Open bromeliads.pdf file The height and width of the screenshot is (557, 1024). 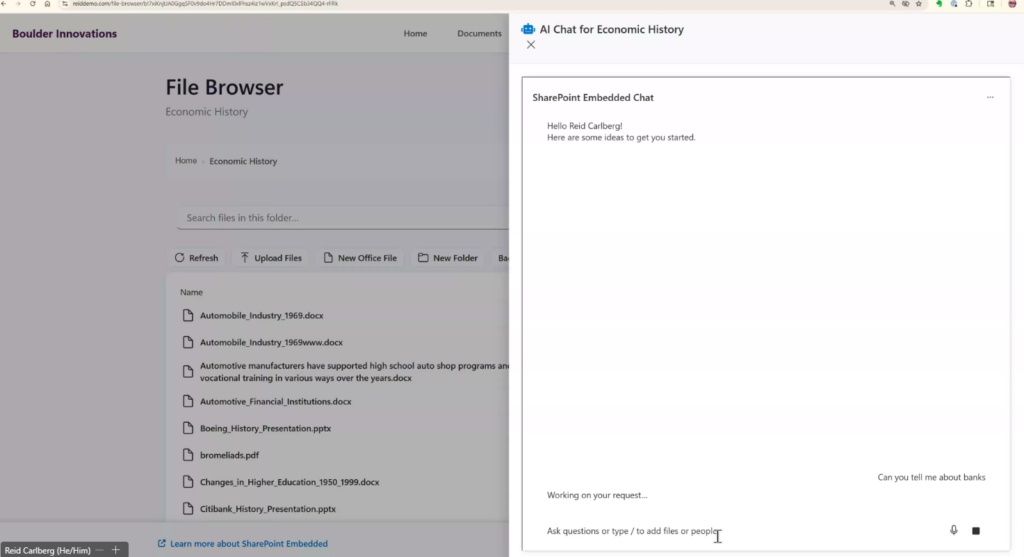click(x=229, y=455)
